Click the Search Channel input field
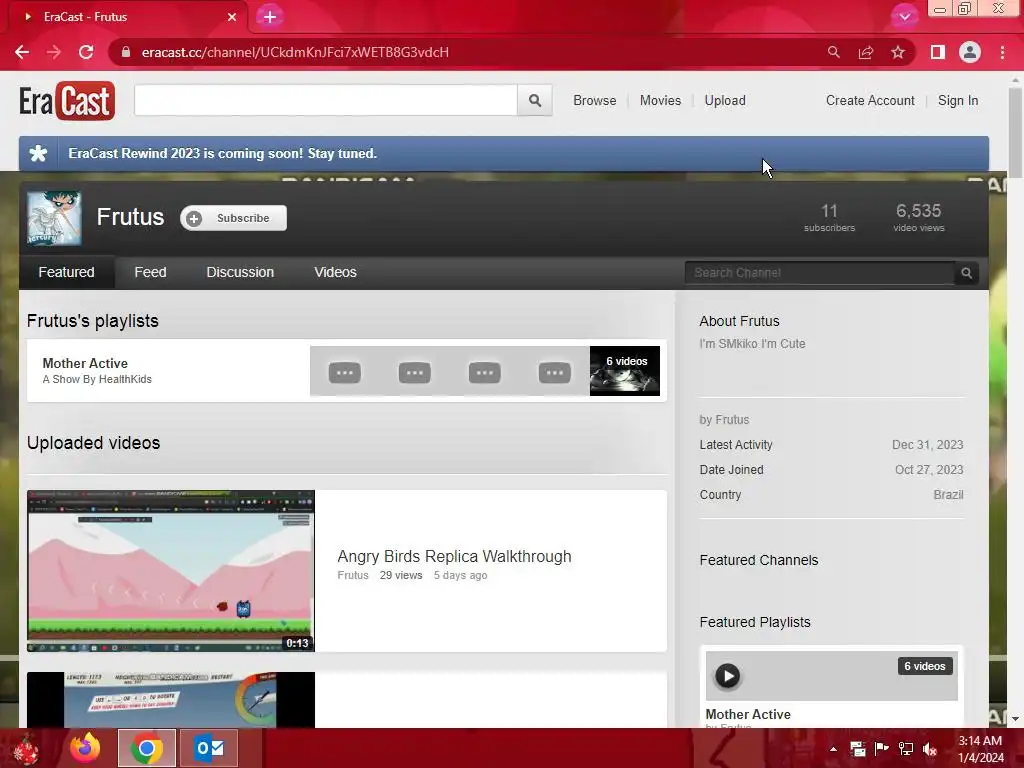The height and width of the screenshot is (768, 1024). [x=820, y=273]
